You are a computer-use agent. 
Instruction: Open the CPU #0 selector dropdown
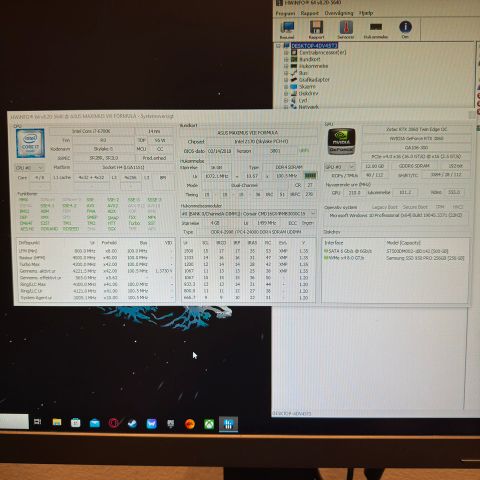[30, 167]
